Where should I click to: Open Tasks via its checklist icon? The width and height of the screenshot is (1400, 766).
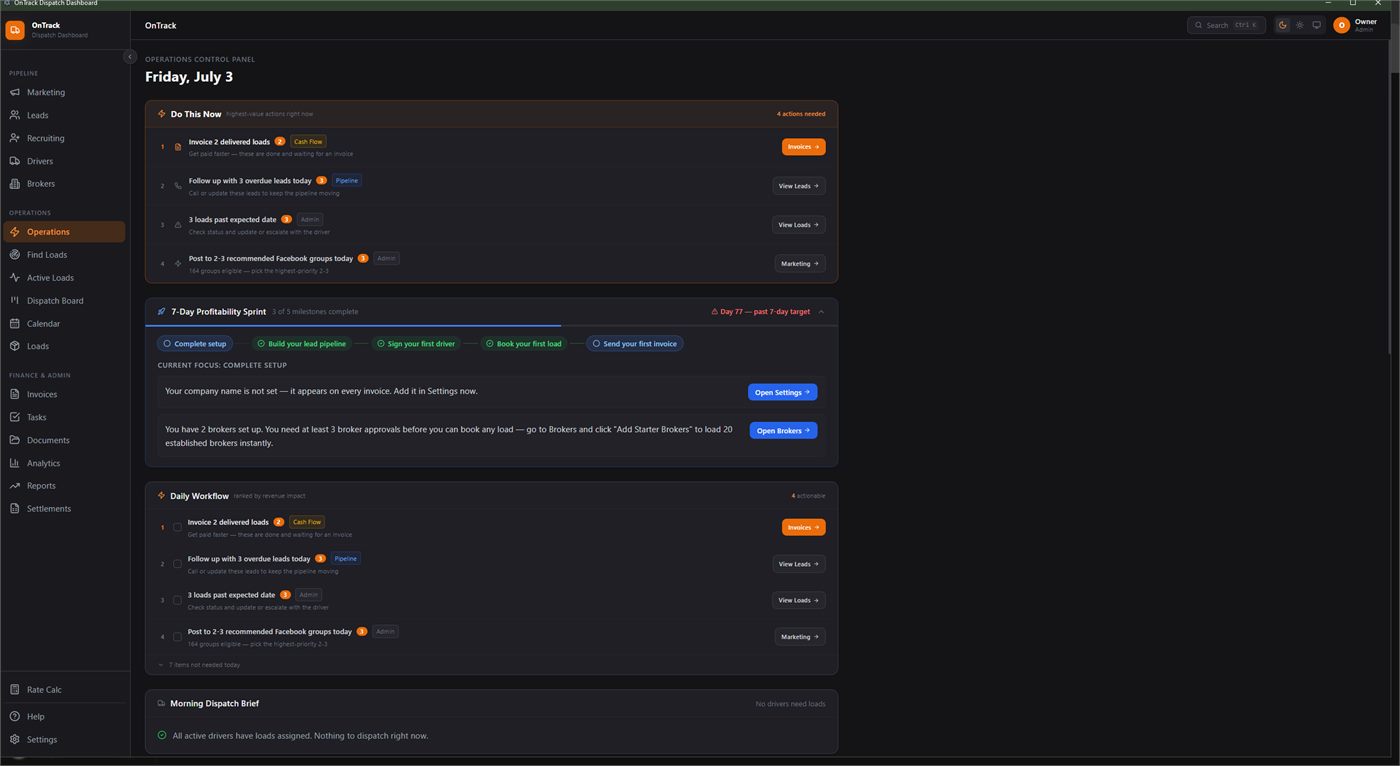15,417
